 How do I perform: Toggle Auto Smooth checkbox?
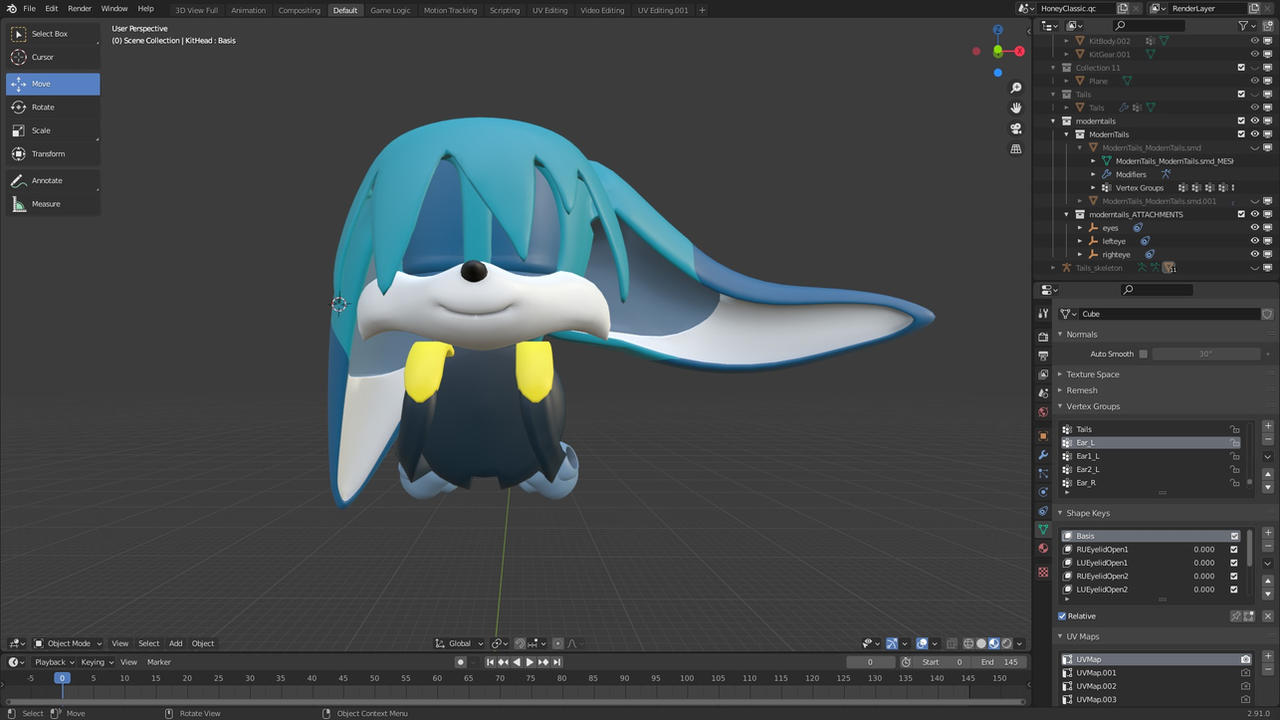[x=1143, y=354]
